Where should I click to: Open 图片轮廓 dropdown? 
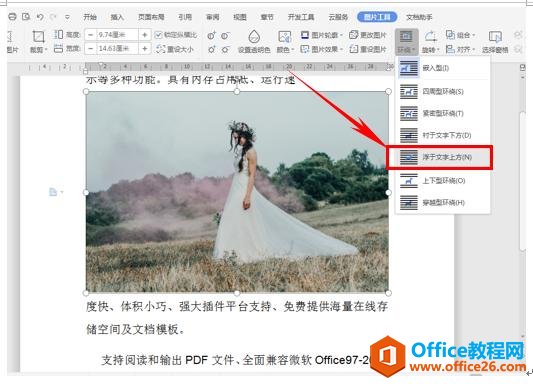coord(321,35)
